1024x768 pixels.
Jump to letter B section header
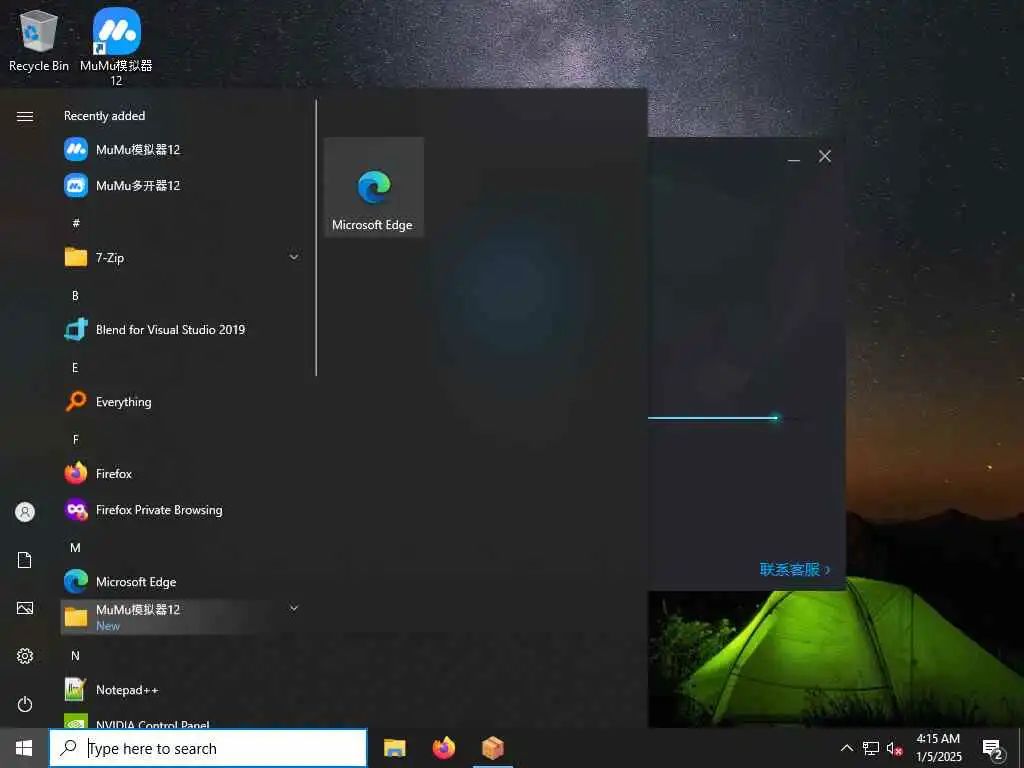point(75,295)
